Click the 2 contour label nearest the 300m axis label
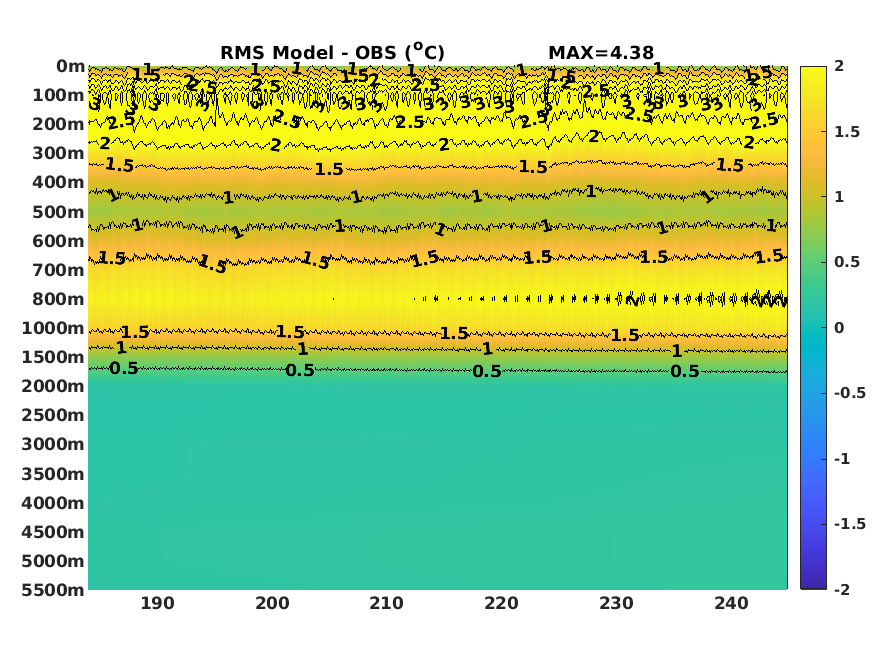 (105, 143)
